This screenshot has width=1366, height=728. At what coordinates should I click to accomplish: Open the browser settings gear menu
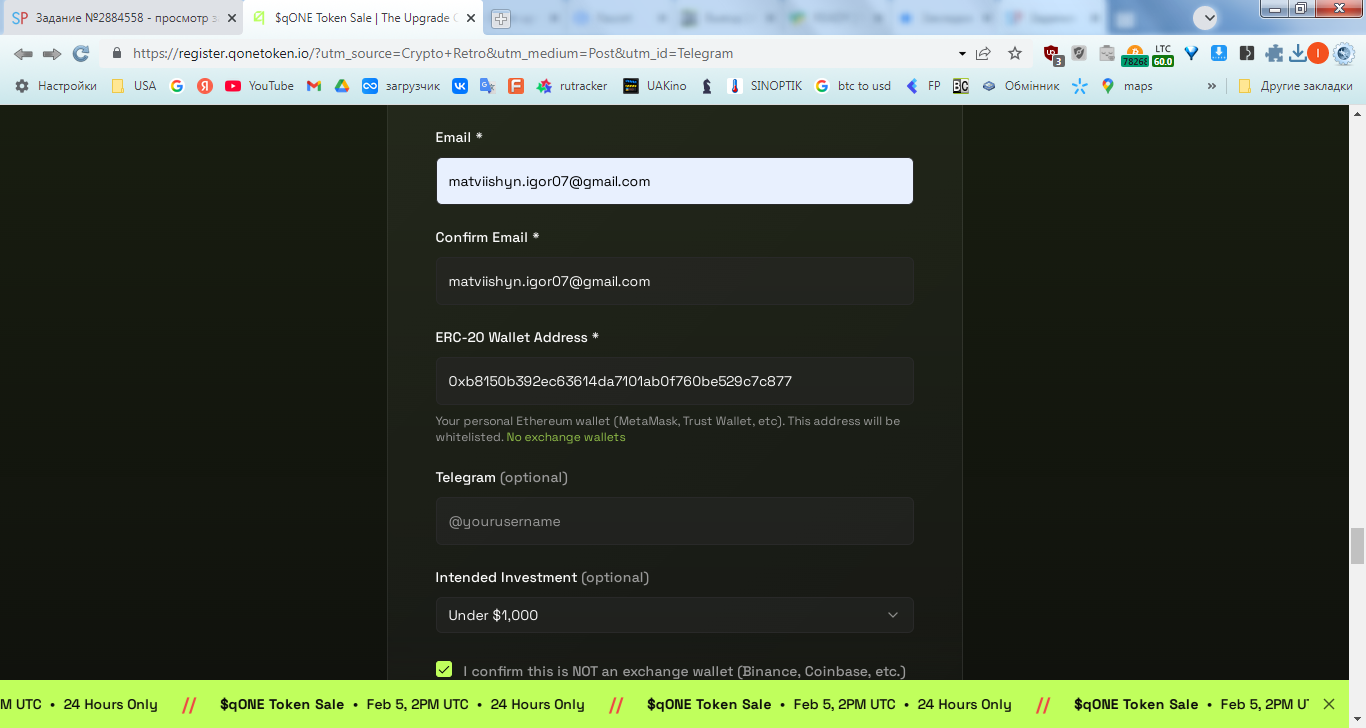coord(1344,54)
